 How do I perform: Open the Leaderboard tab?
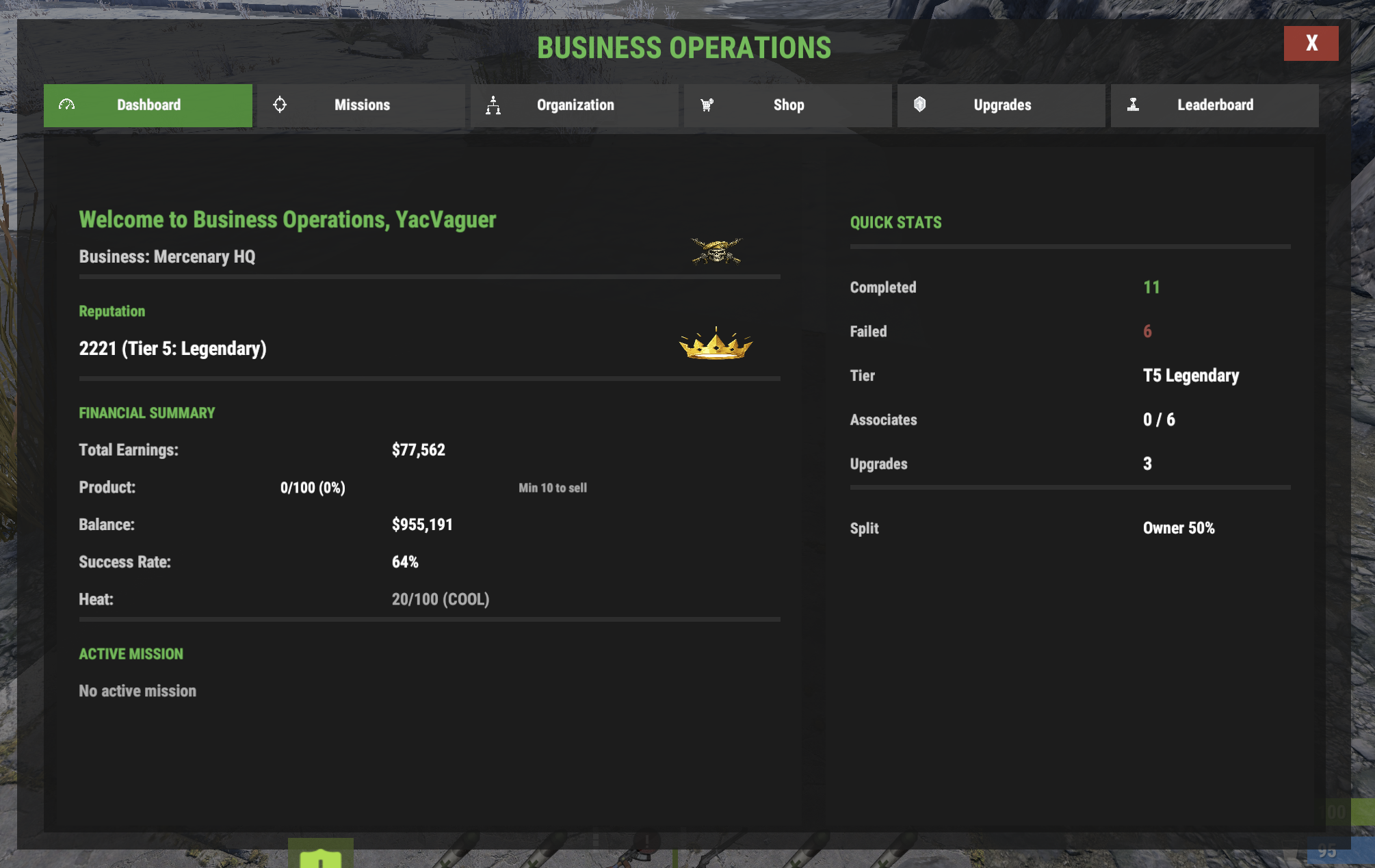[1215, 105]
